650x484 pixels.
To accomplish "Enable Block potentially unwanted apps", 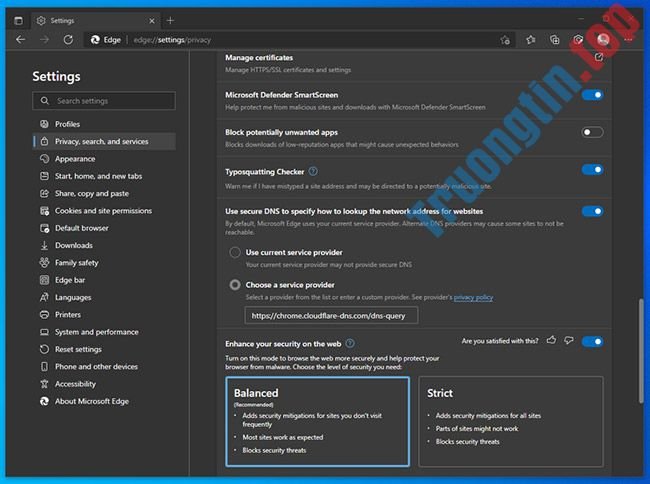I will tap(592, 132).
